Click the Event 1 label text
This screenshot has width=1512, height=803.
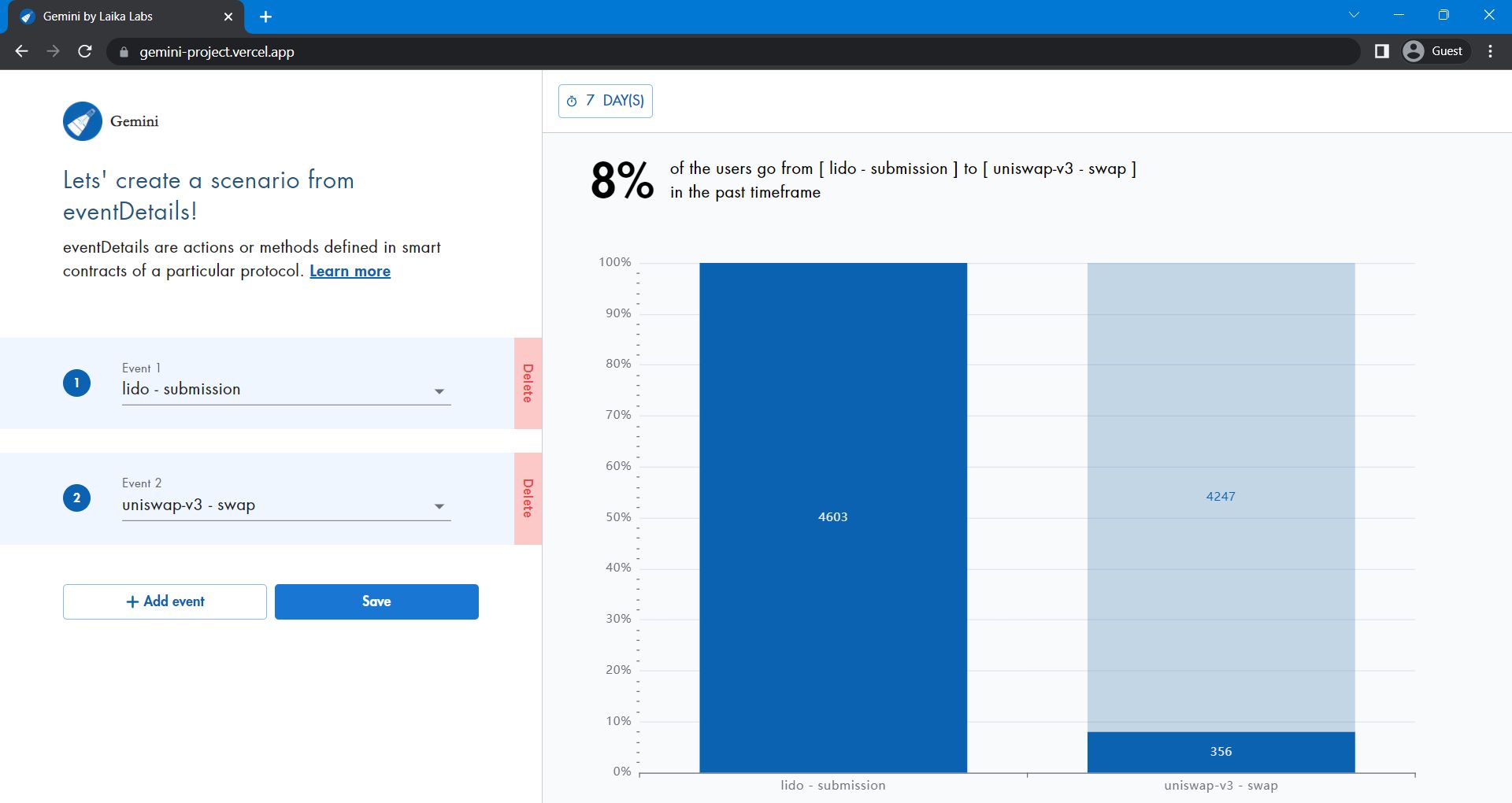click(142, 368)
